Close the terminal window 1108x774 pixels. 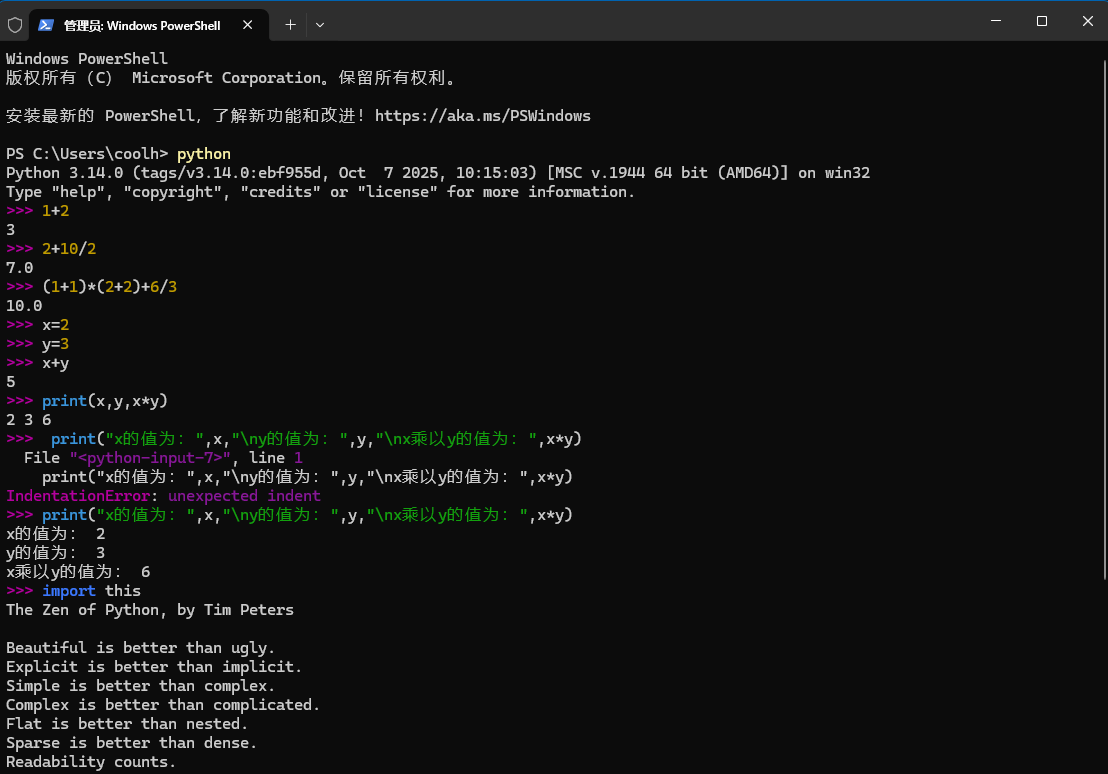pyautogui.click(x=1088, y=21)
